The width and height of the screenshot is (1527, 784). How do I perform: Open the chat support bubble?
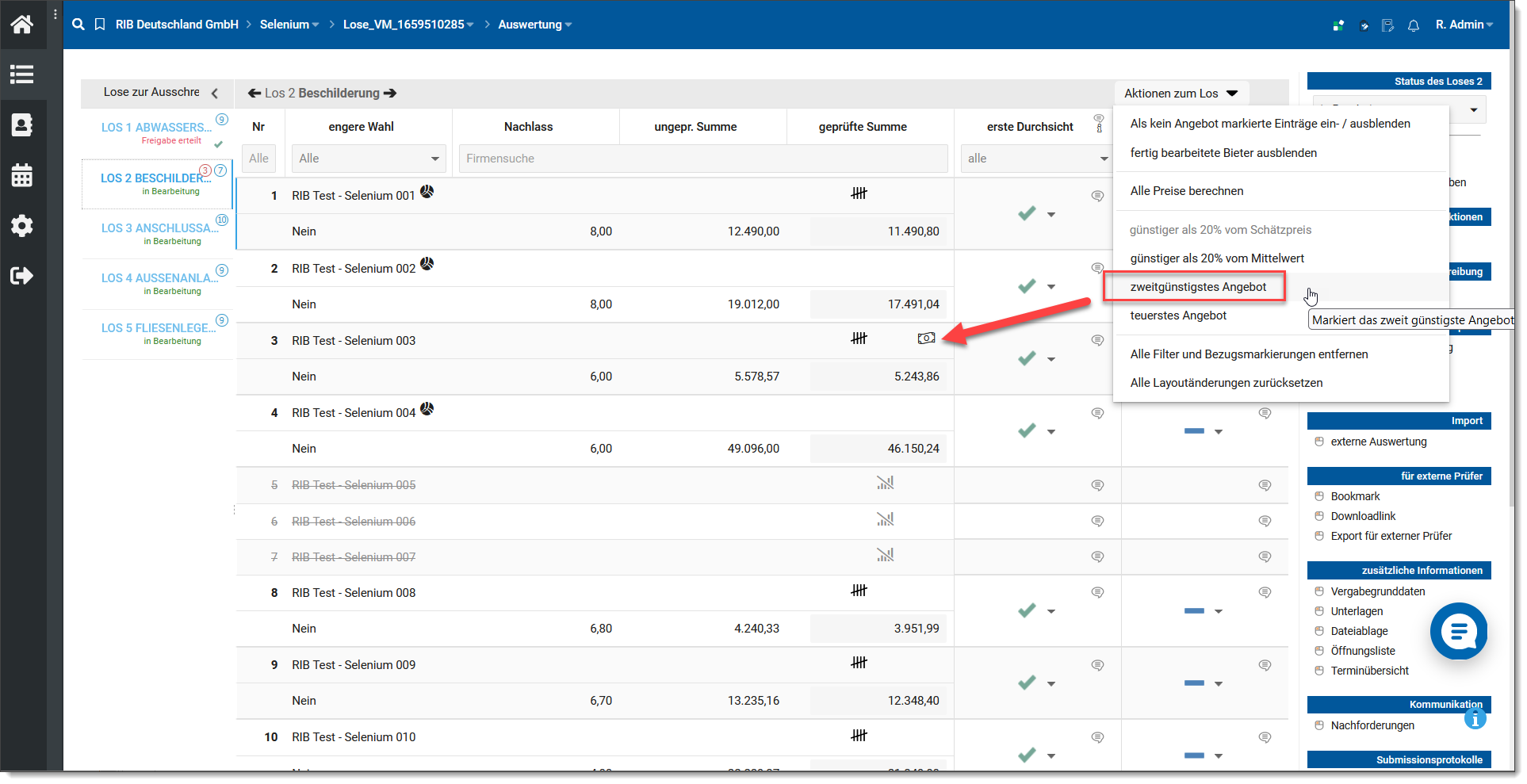pos(1459,631)
